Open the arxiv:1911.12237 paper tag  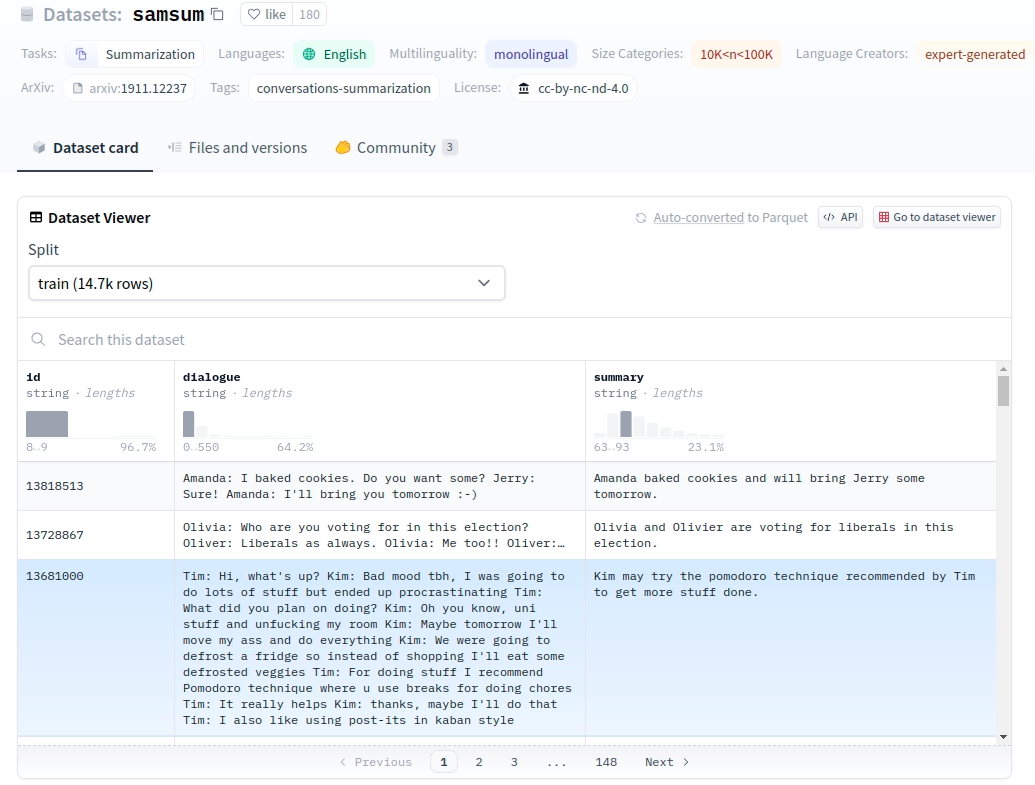pos(129,88)
